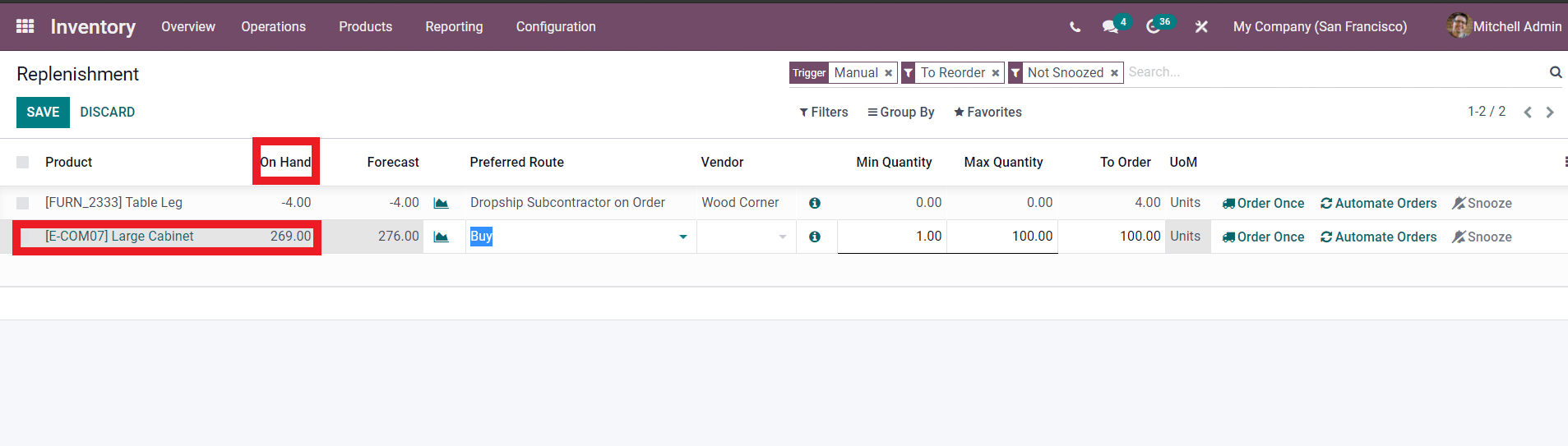Viewport: 1568px width, 446px height.
Task: Click the SAVE button
Action: [x=43, y=113]
